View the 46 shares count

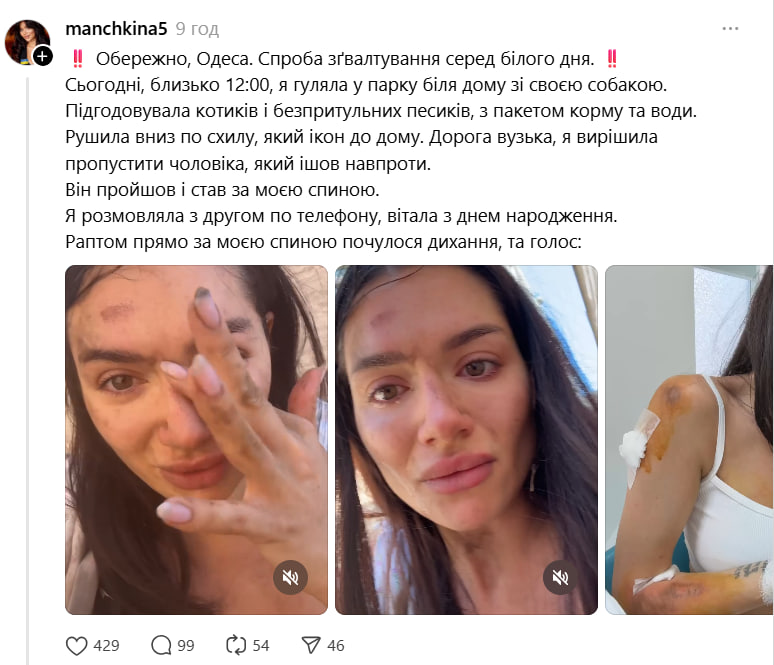pos(336,646)
